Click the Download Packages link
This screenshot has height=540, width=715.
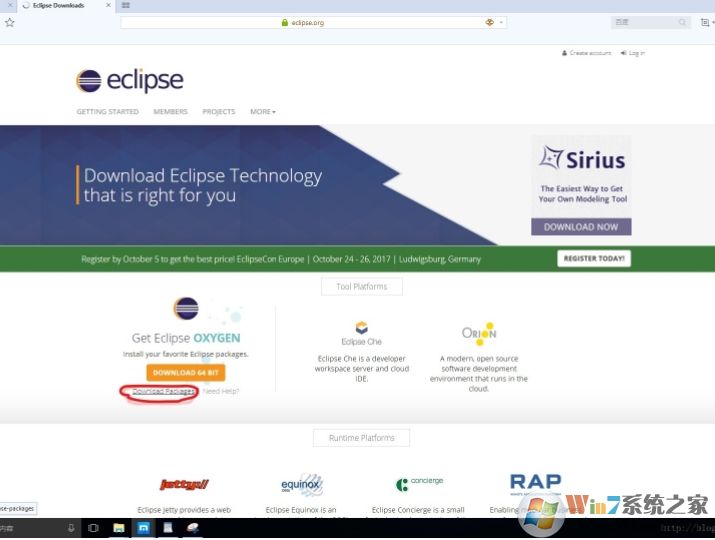pos(163,391)
